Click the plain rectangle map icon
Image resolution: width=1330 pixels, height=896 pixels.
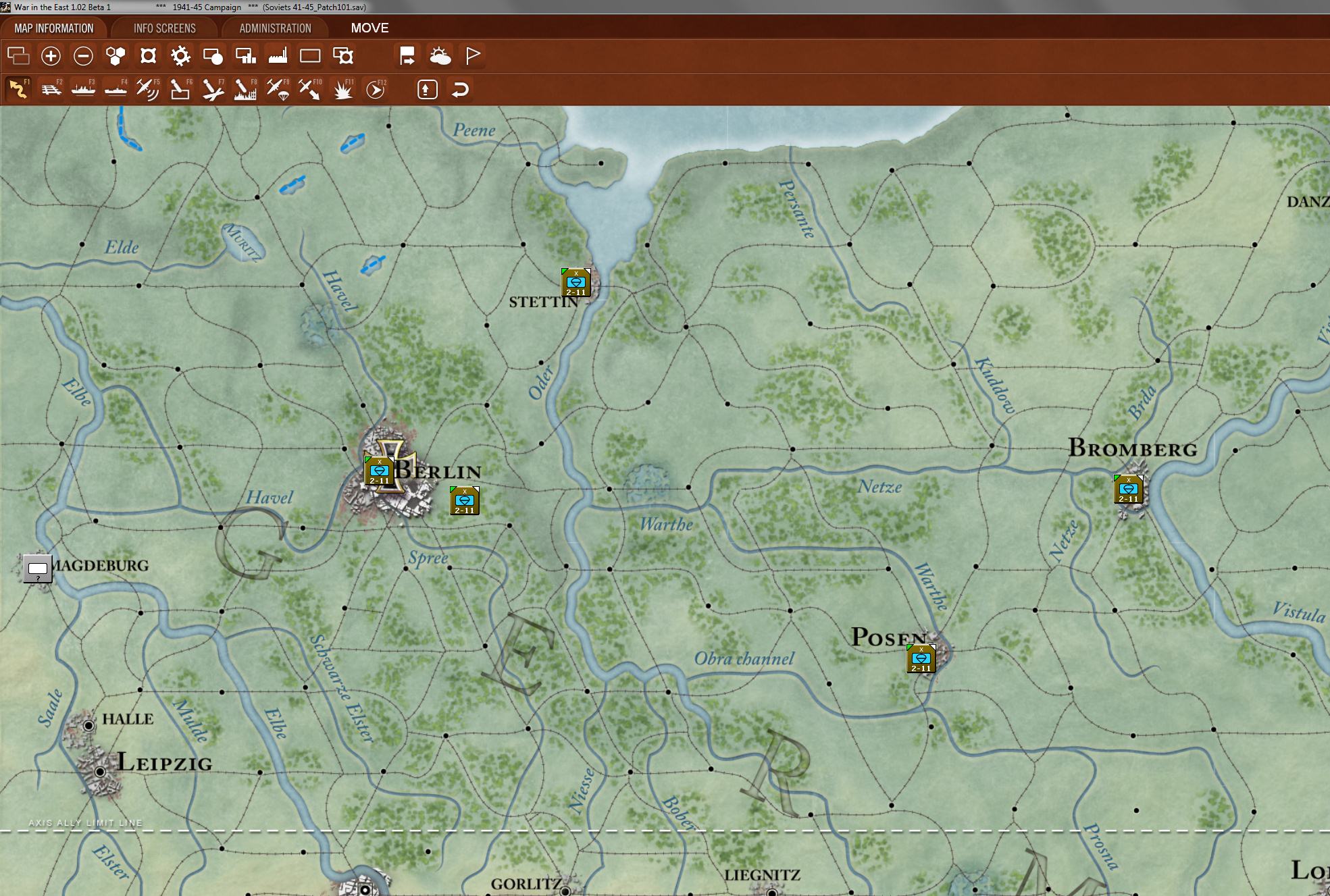coord(310,55)
